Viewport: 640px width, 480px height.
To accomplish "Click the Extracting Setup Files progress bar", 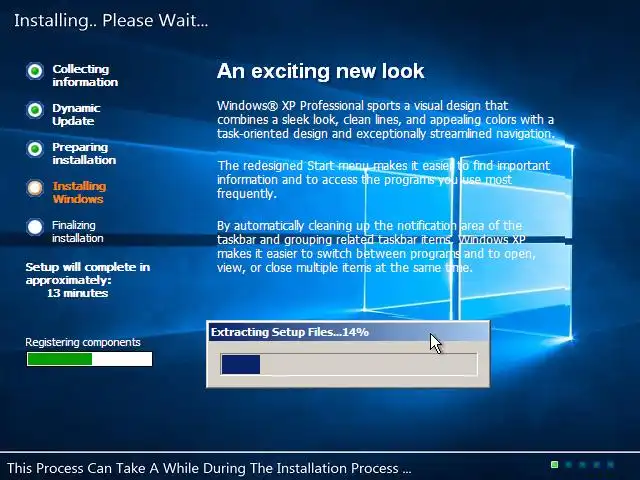I will click(349, 364).
